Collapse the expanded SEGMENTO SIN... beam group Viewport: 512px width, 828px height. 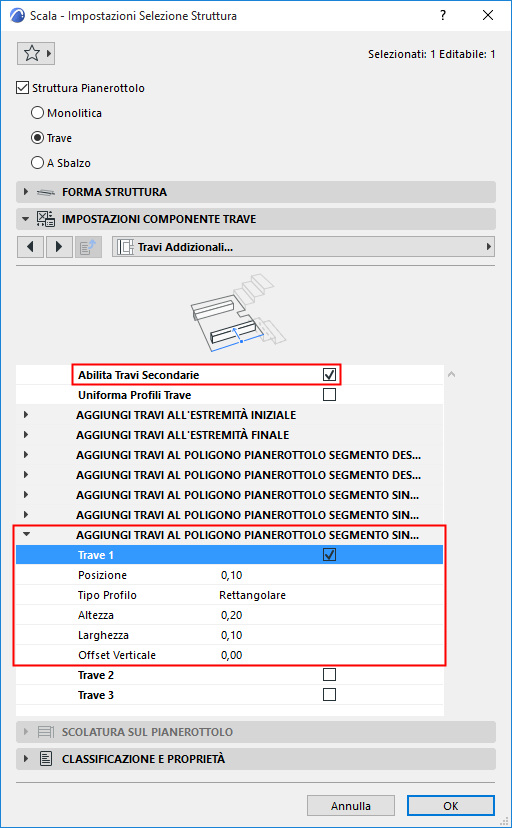[x=26, y=534]
